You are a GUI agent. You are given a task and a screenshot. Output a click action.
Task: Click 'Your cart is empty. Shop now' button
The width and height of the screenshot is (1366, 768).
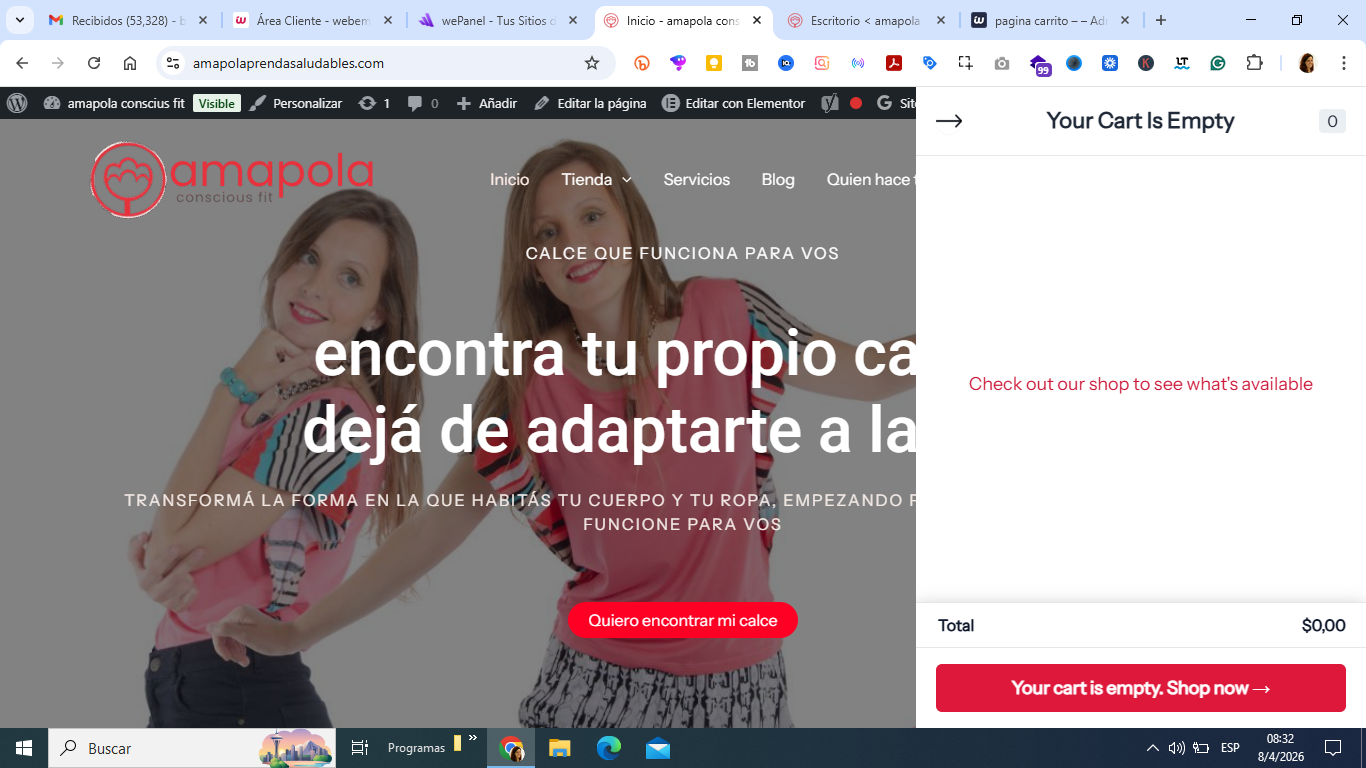(1140, 688)
